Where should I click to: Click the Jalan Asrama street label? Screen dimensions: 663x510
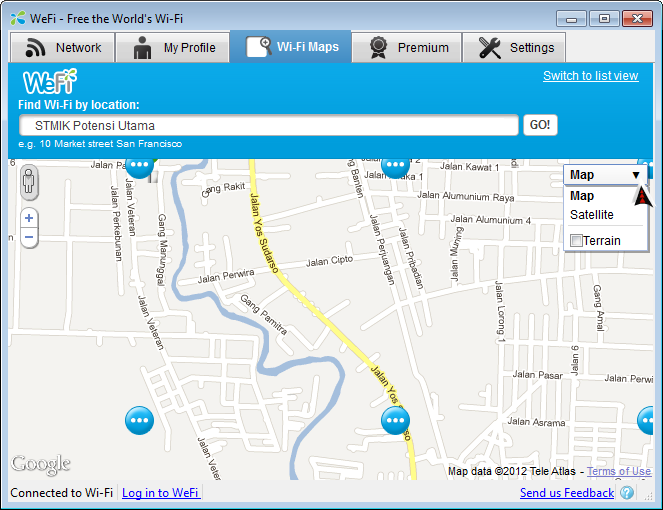pyautogui.click(x=536, y=422)
